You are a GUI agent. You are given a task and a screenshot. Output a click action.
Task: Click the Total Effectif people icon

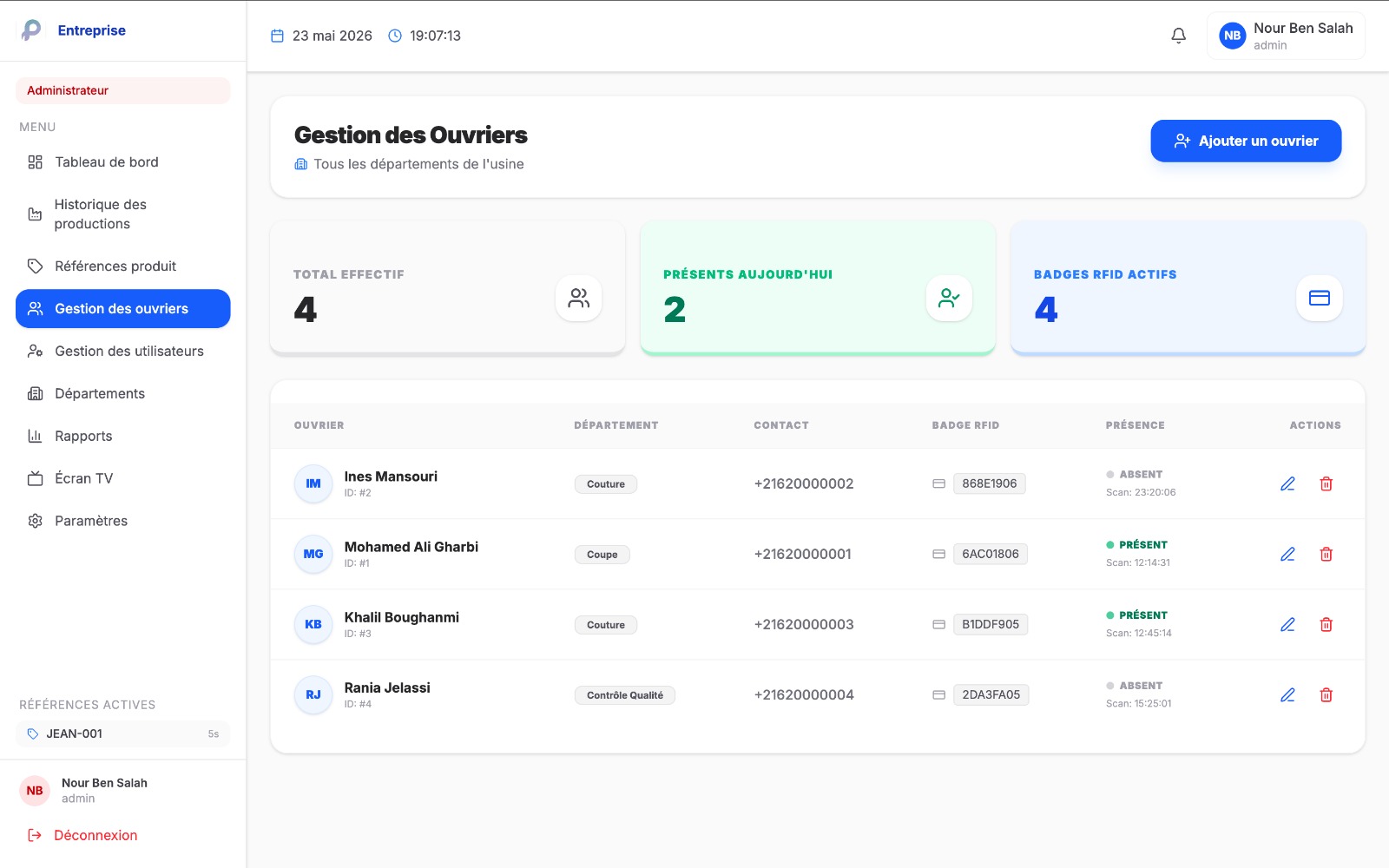(578, 298)
